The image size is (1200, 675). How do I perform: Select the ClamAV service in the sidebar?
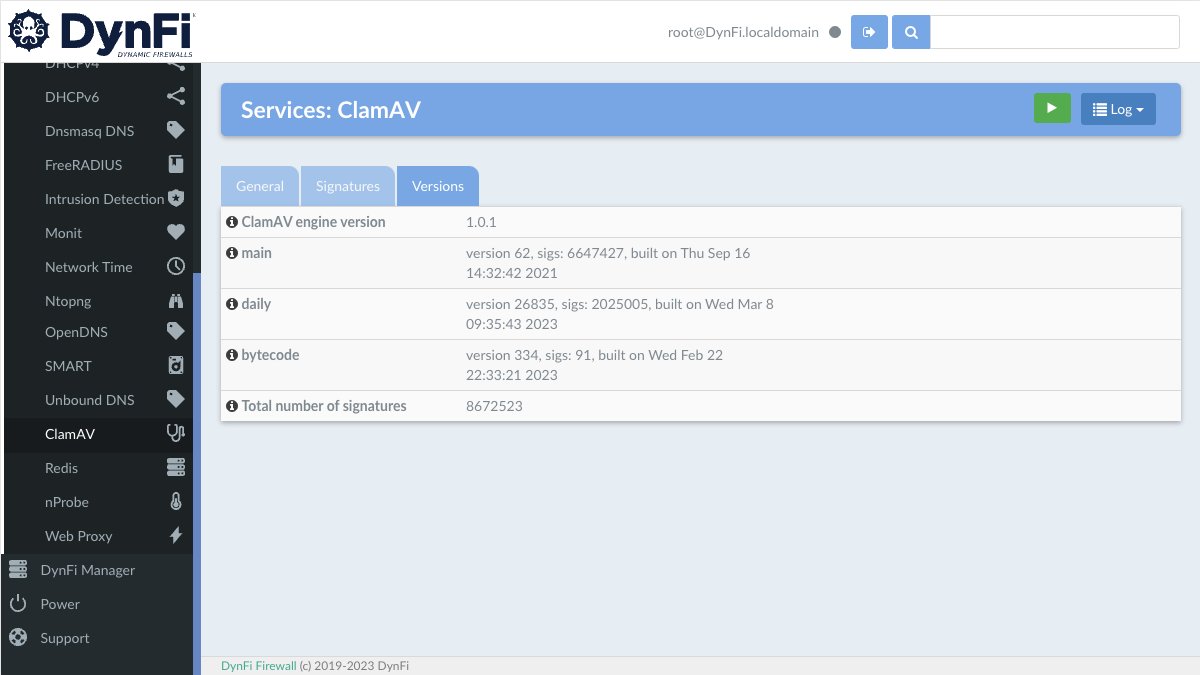pos(69,434)
